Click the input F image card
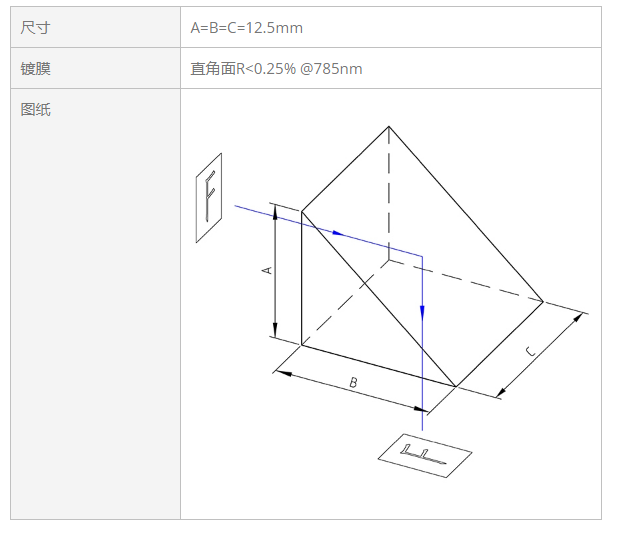 click(x=209, y=198)
